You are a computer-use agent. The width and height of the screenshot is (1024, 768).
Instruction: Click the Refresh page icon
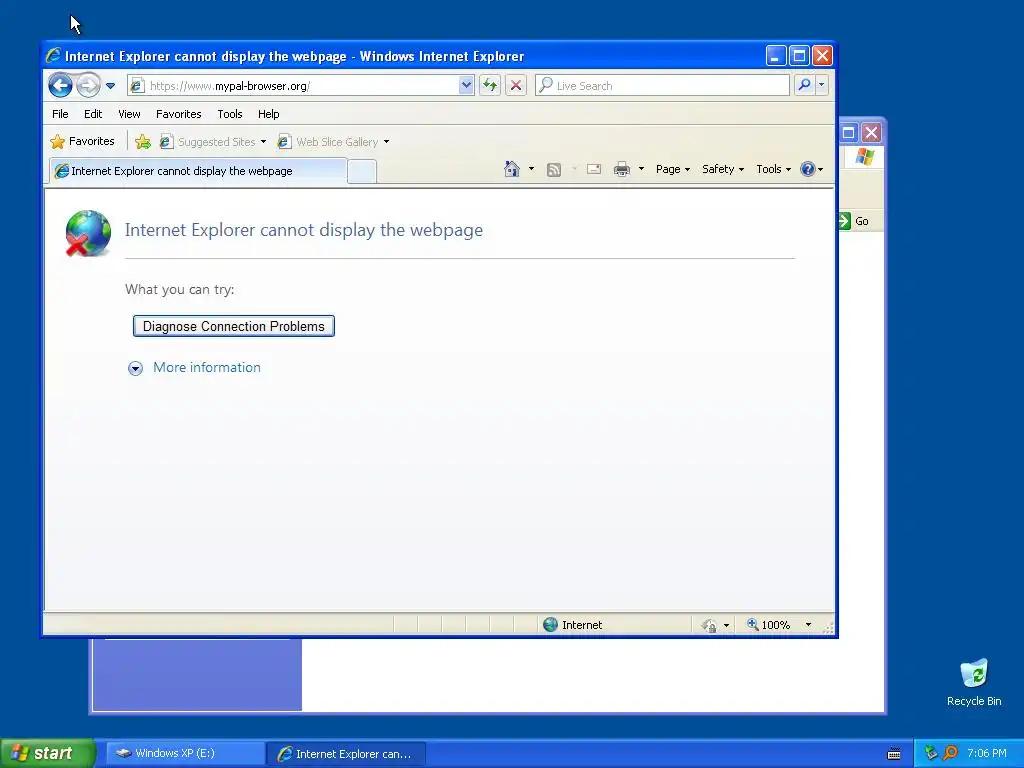[490, 85]
